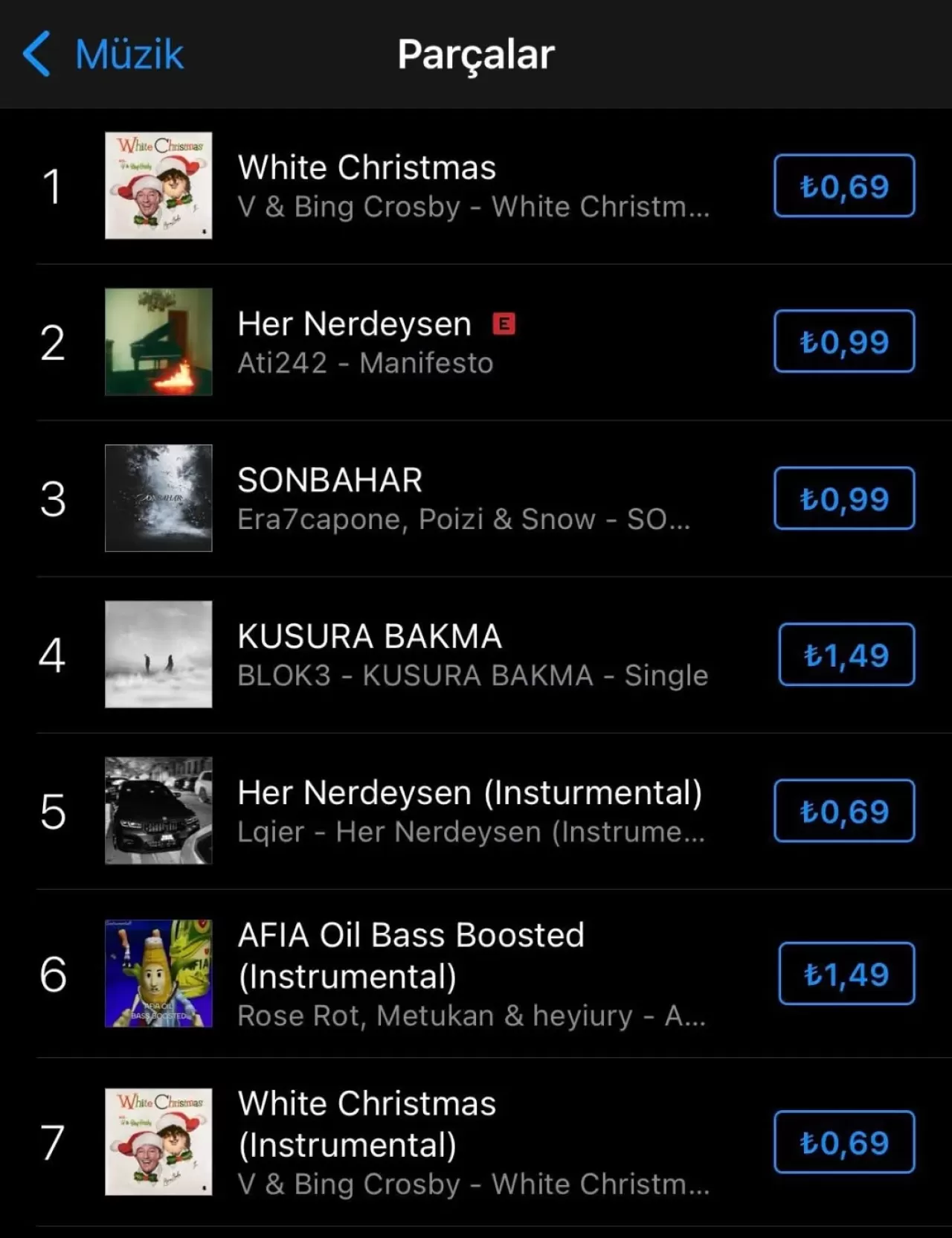Buy White Christmas for ₺0,69

click(844, 186)
